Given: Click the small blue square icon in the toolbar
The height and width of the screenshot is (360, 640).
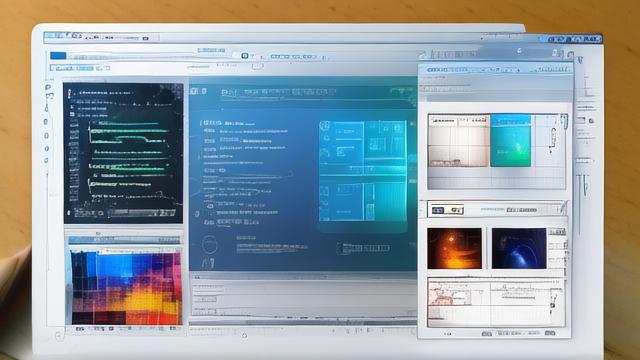Looking at the screenshot, I should coord(244,56).
